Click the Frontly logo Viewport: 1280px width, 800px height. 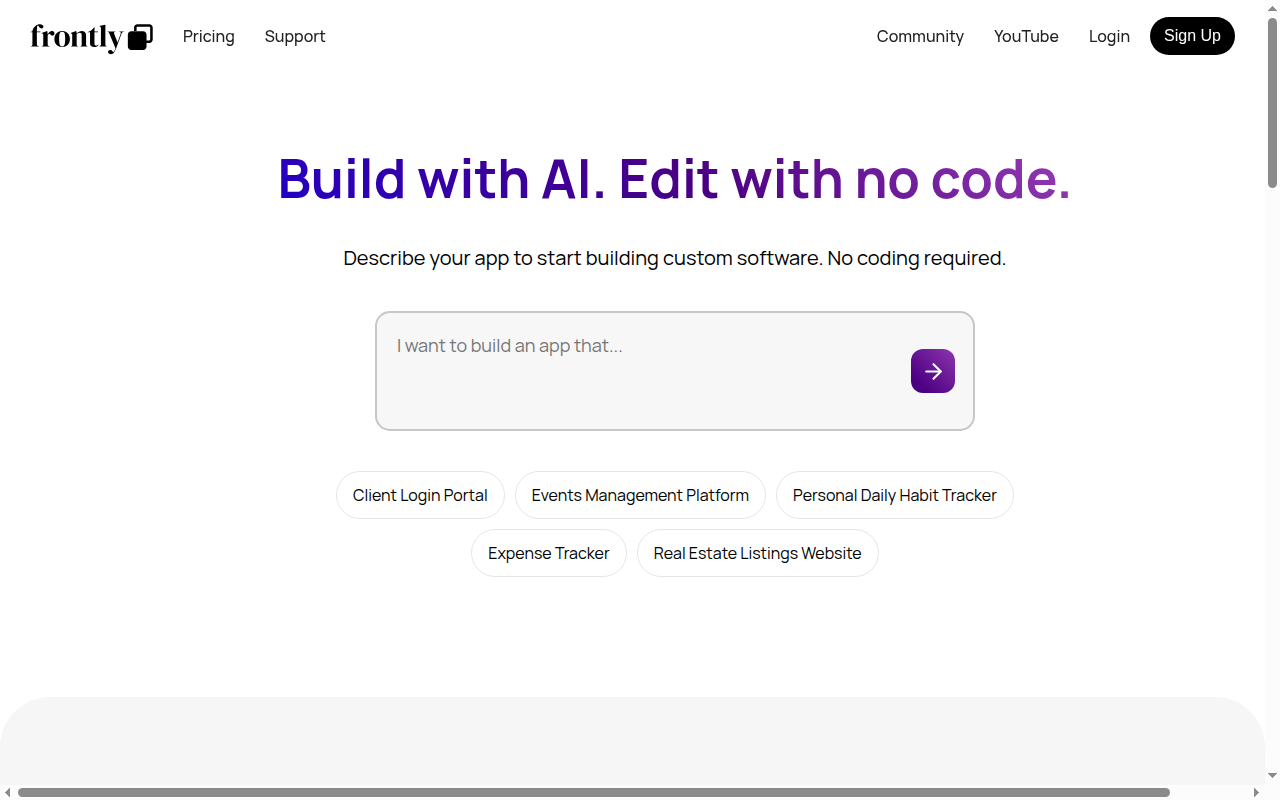coord(92,37)
